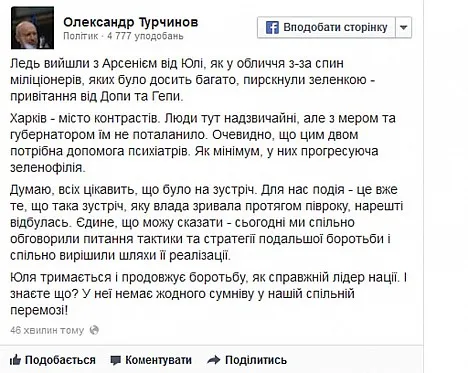468x373 pixels.
Task: Click the globe public-visibility icon
Action: click(94, 330)
